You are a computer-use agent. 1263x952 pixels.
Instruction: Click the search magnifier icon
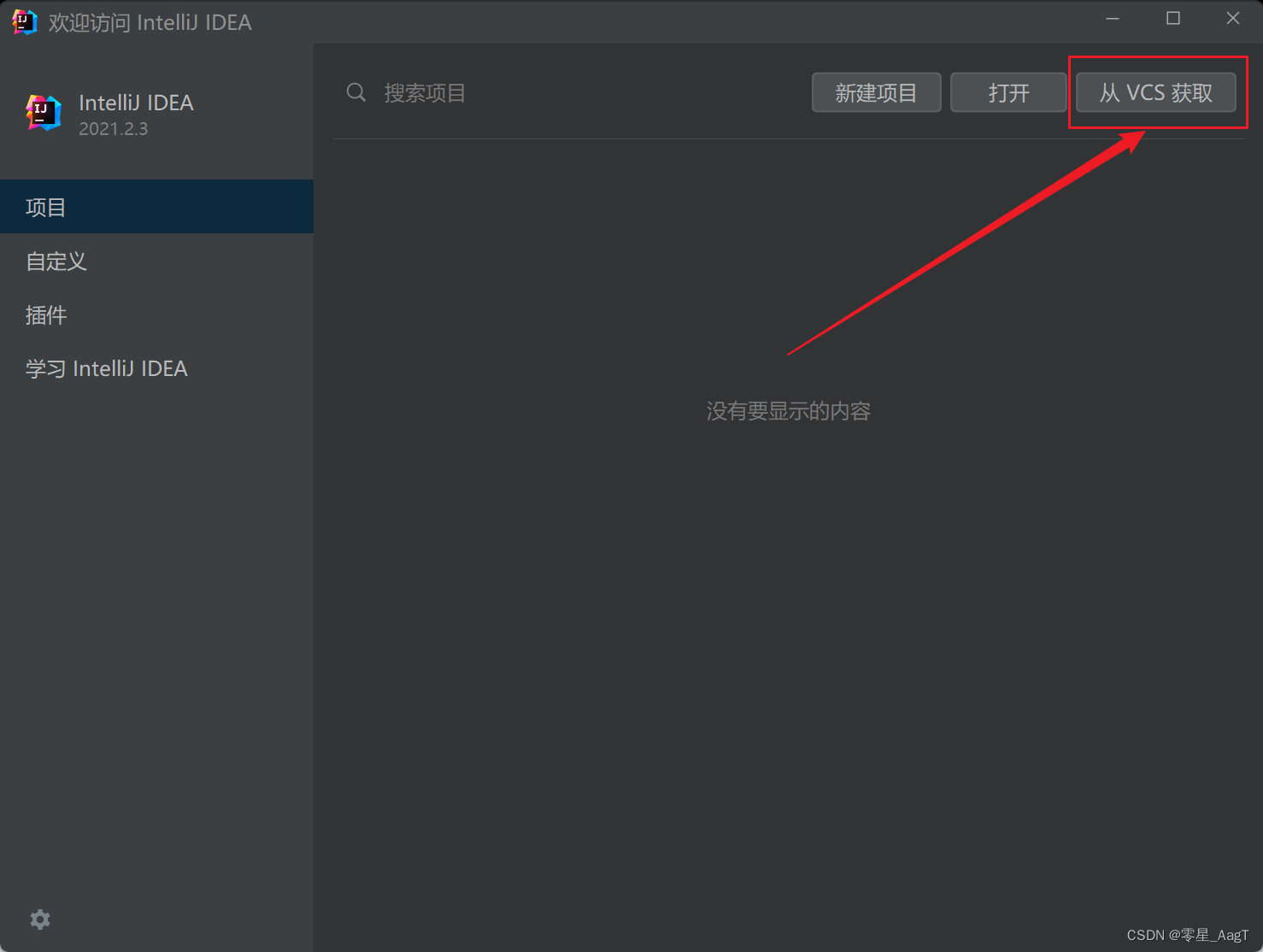pyautogui.click(x=356, y=92)
